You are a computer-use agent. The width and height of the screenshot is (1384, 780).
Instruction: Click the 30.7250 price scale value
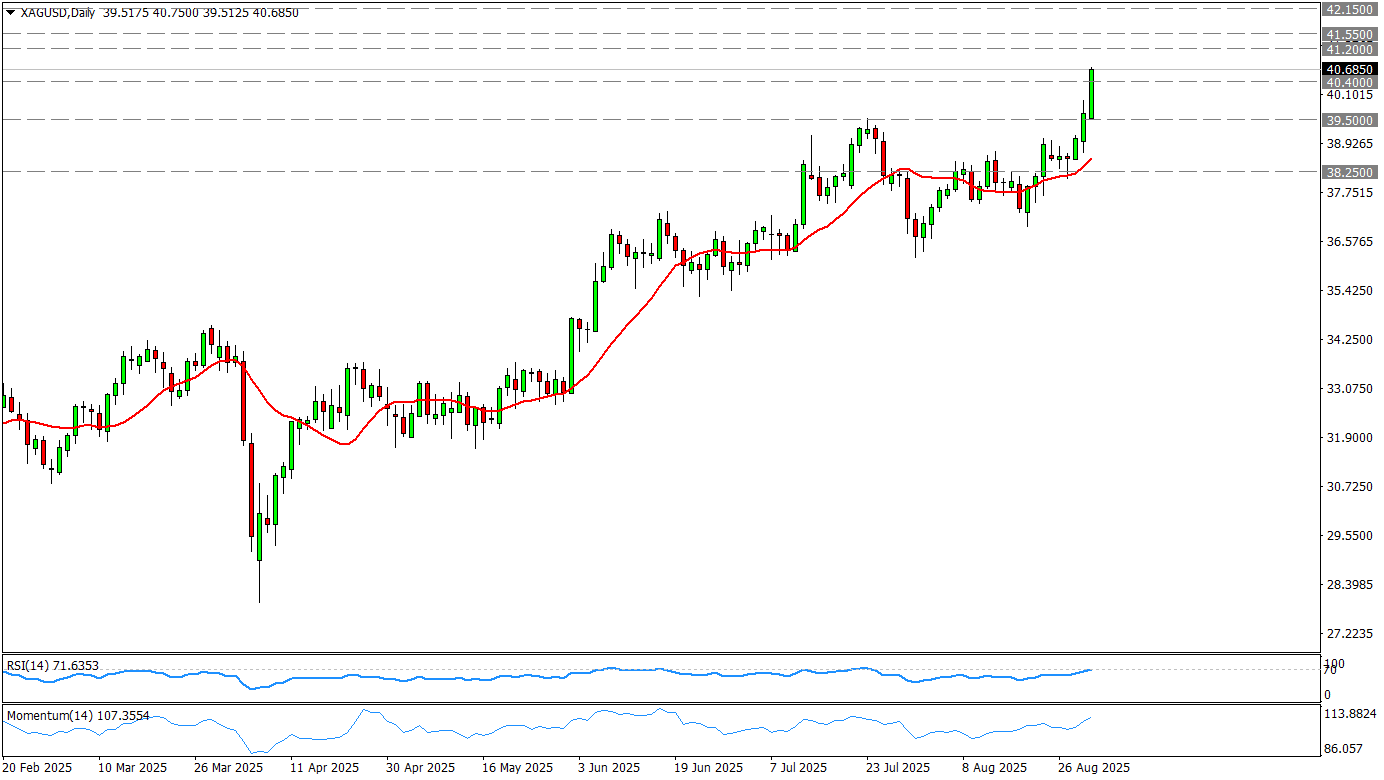(x=1348, y=487)
